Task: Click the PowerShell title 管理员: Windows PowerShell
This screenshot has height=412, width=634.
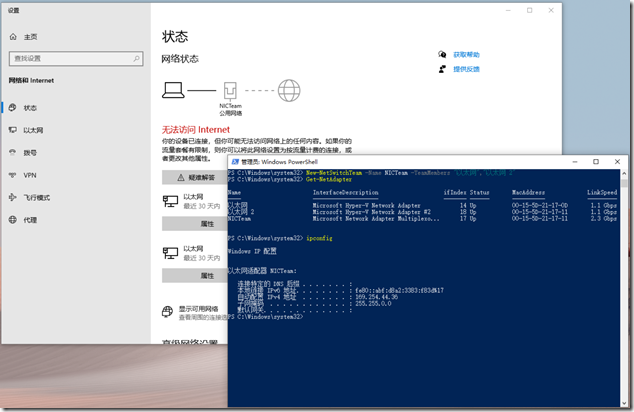Action: (279, 162)
